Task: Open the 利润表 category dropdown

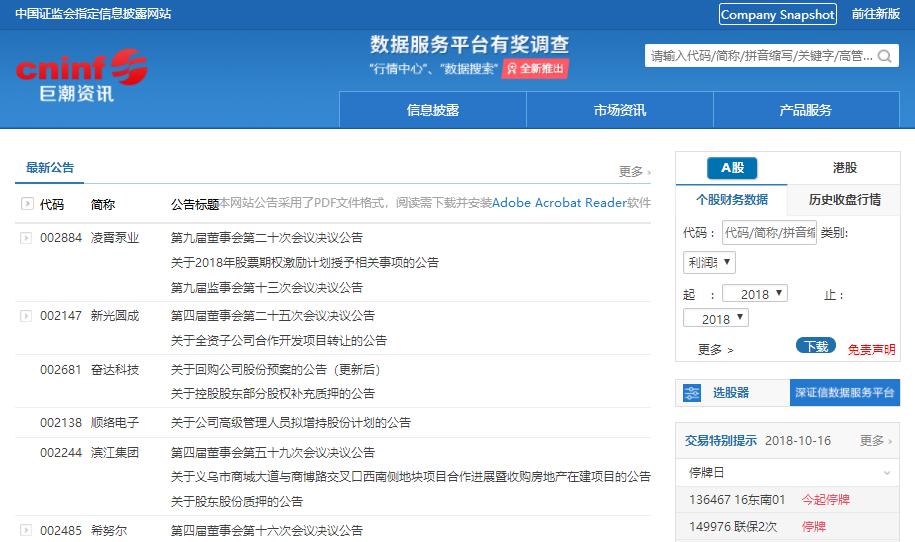Action: (709, 263)
